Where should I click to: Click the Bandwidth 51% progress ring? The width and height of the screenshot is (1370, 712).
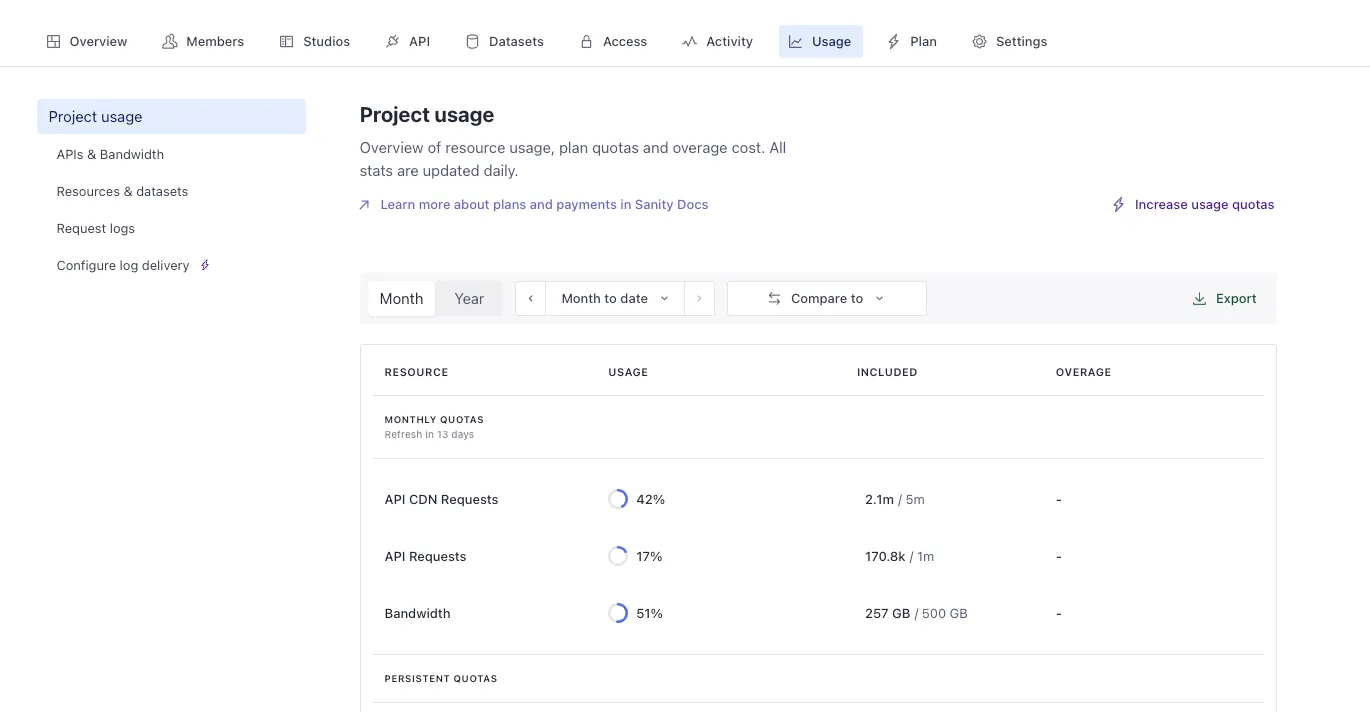point(618,613)
